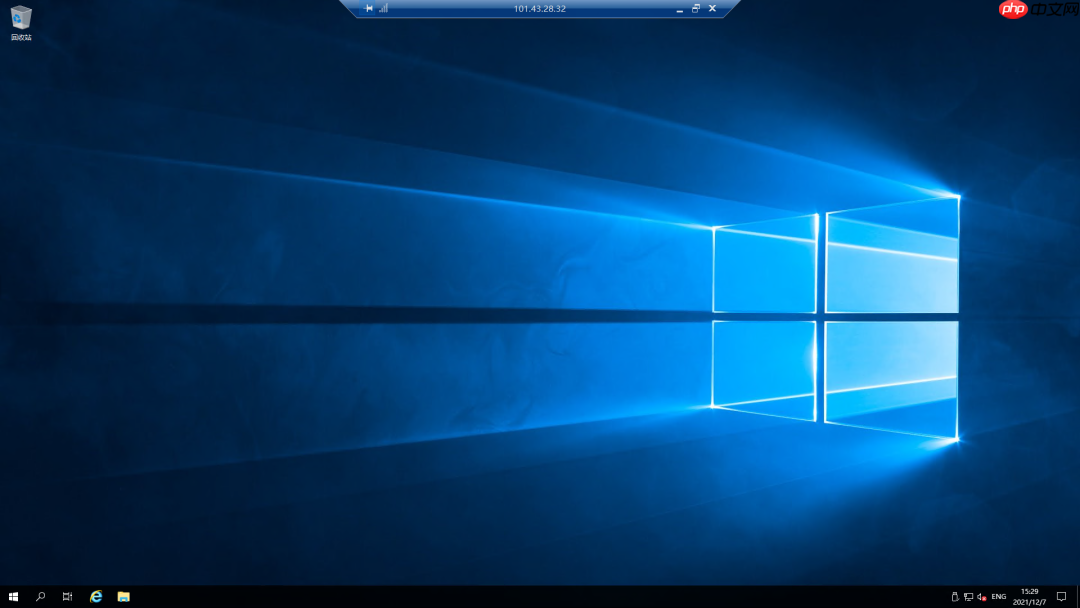Restore down the remote session window

[696, 8]
